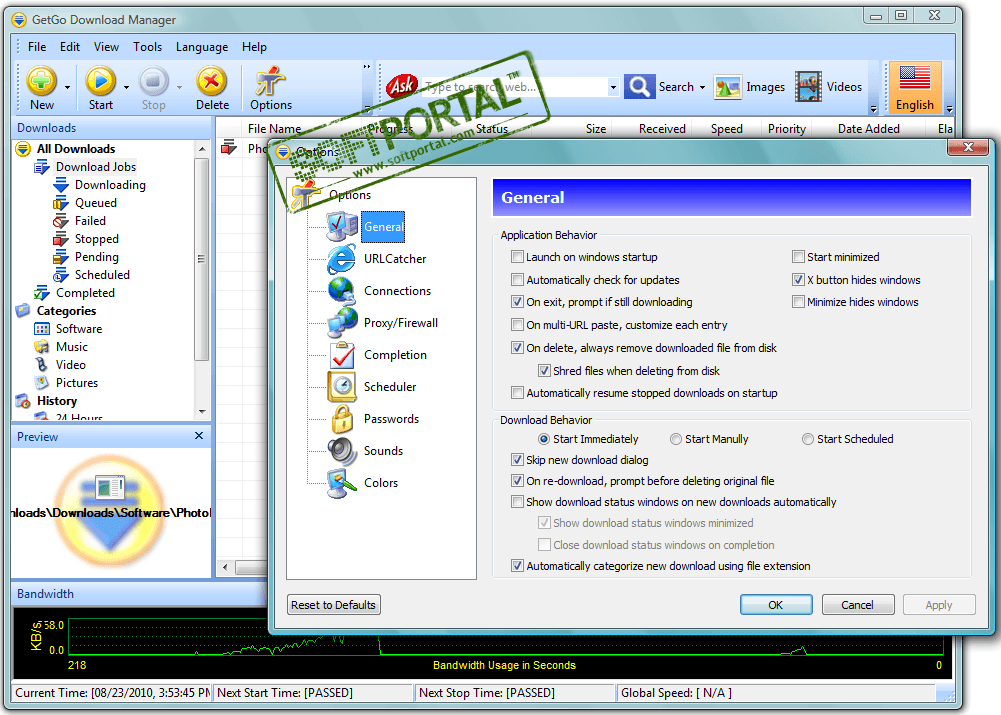Open the Stop button dropdown arrow
This screenshot has height=715, width=1001.
[x=179, y=87]
